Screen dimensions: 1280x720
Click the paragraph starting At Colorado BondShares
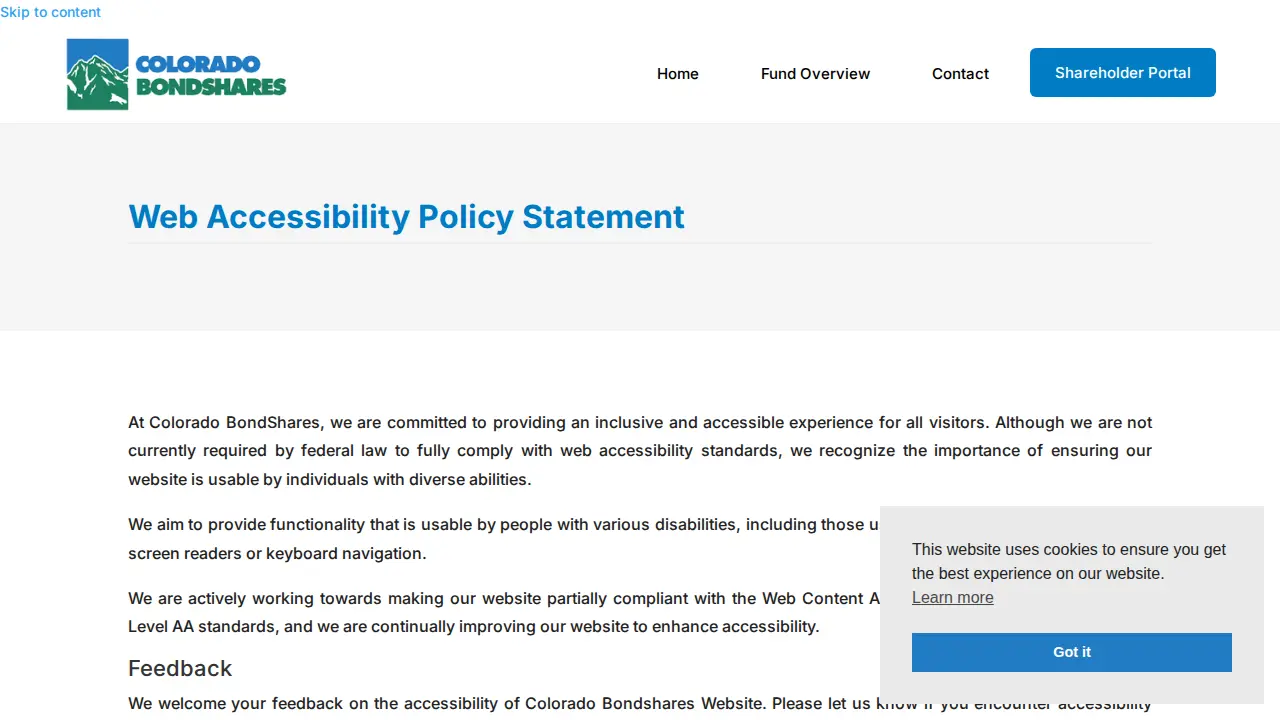click(x=640, y=451)
